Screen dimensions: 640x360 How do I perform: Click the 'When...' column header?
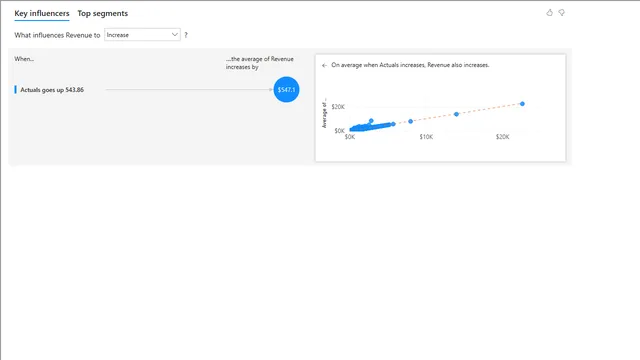coord(24,59)
